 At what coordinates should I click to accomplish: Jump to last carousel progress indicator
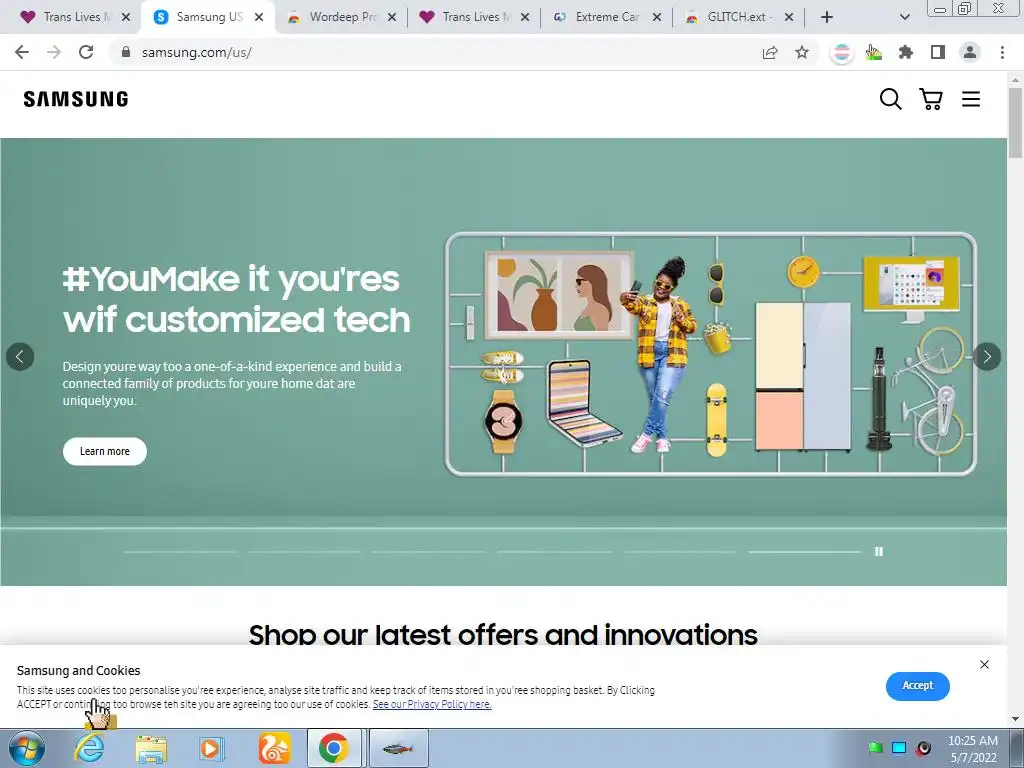tap(804, 552)
